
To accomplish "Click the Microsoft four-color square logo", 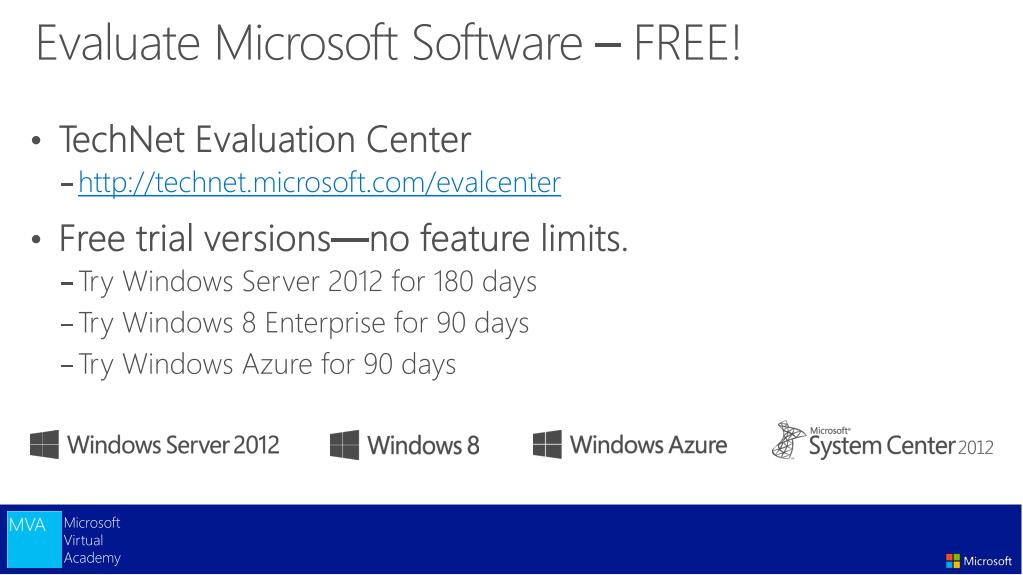I will 953,561.
